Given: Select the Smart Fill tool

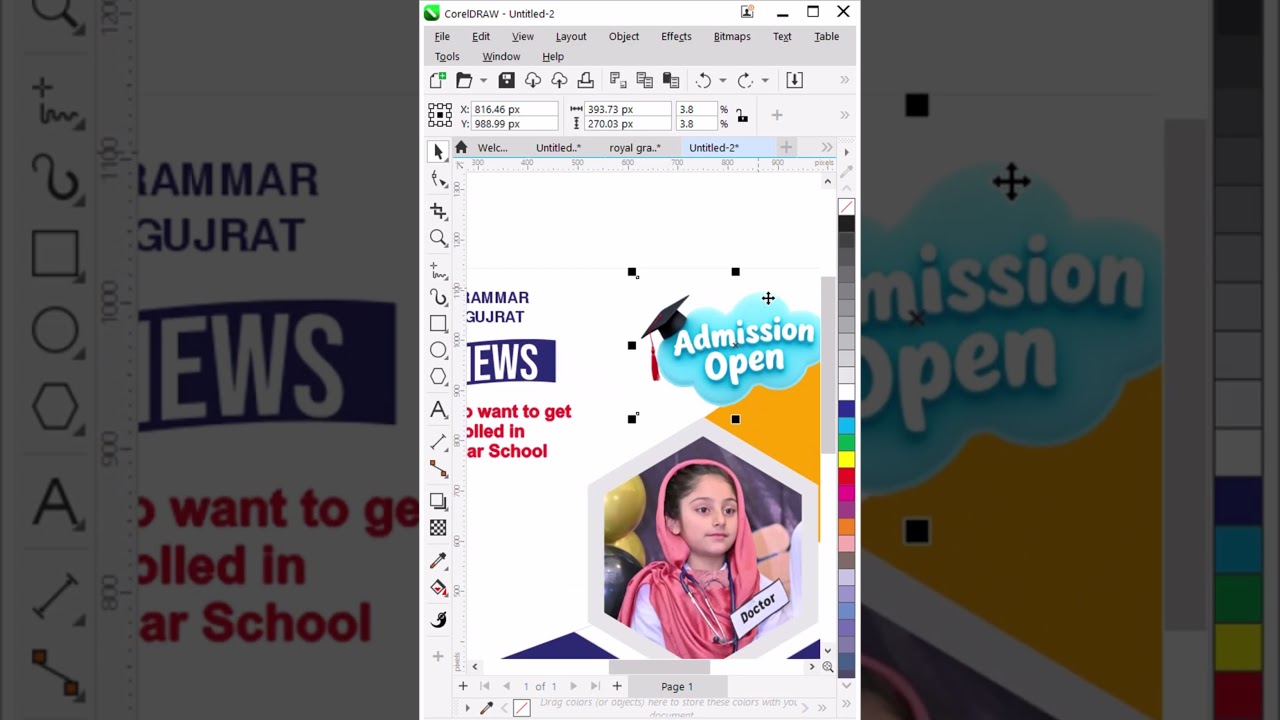Looking at the screenshot, I should click(x=438, y=620).
